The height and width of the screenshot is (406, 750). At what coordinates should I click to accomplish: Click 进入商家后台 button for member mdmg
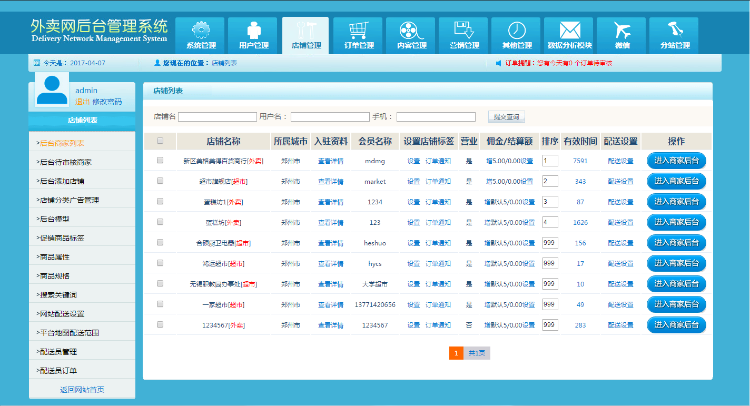click(x=676, y=161)
